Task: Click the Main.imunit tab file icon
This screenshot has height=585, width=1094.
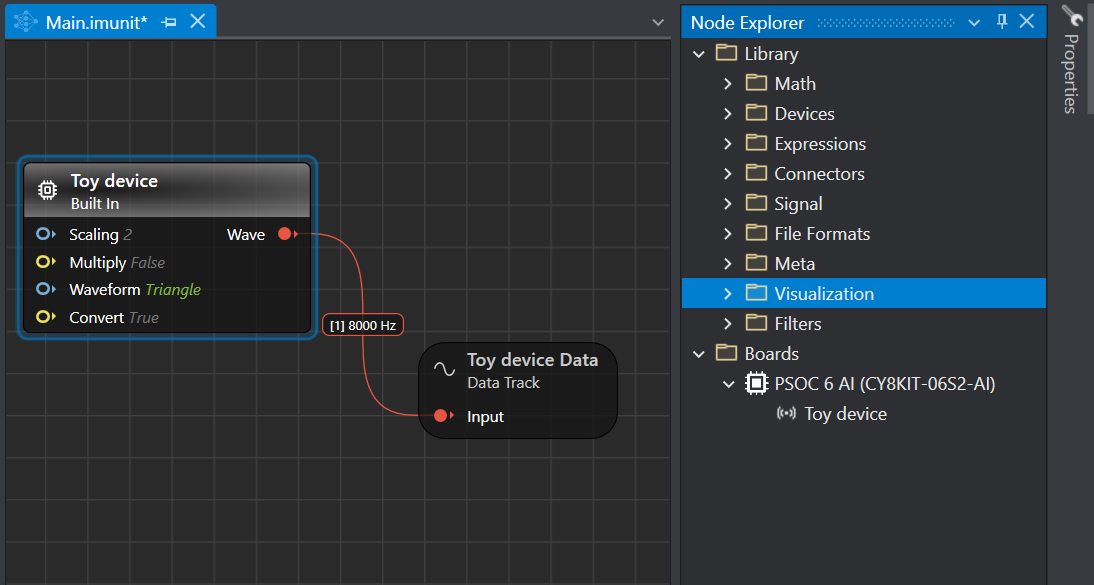Action: tap(26, 22)
